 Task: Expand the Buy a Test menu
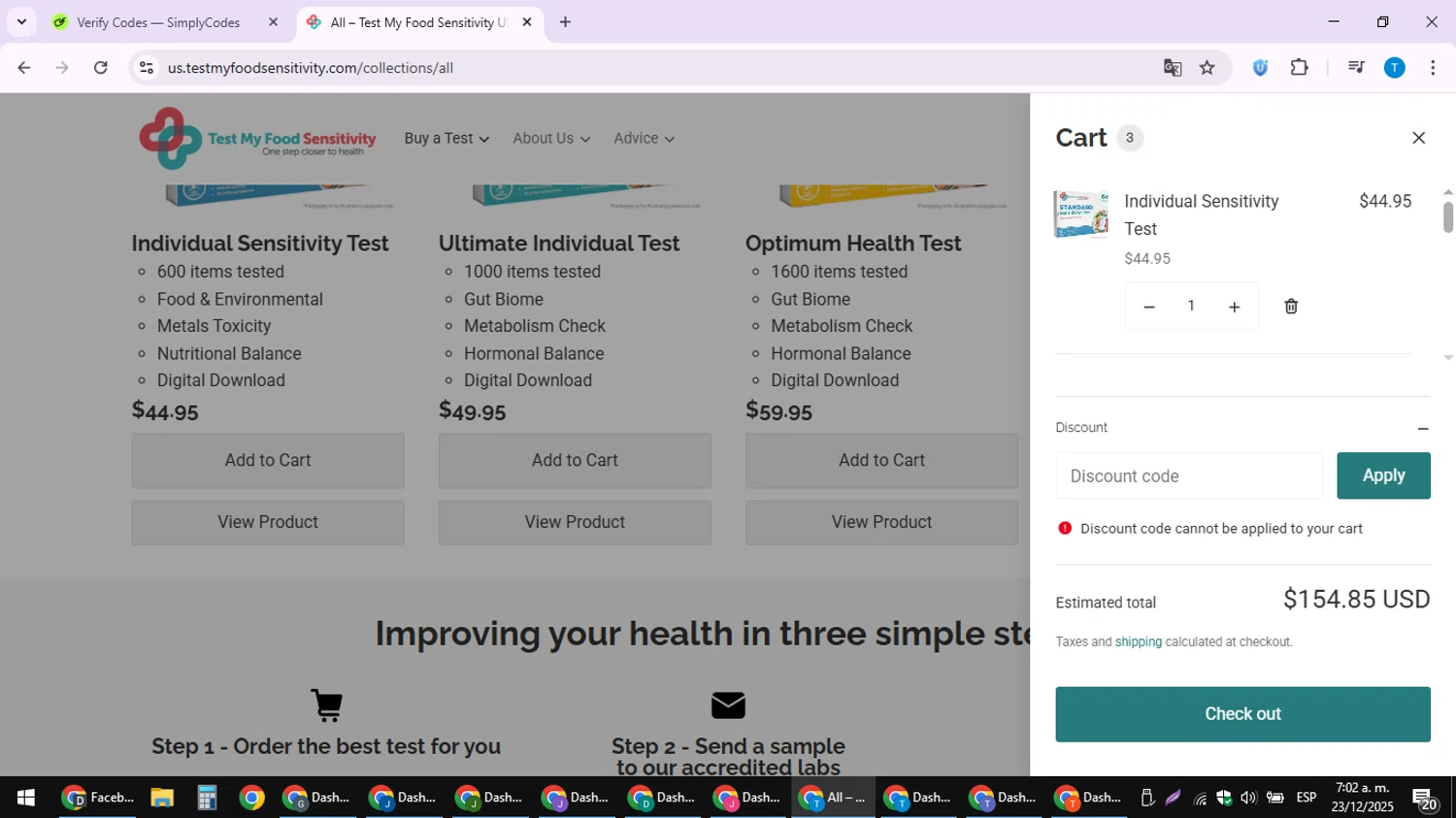447,139
